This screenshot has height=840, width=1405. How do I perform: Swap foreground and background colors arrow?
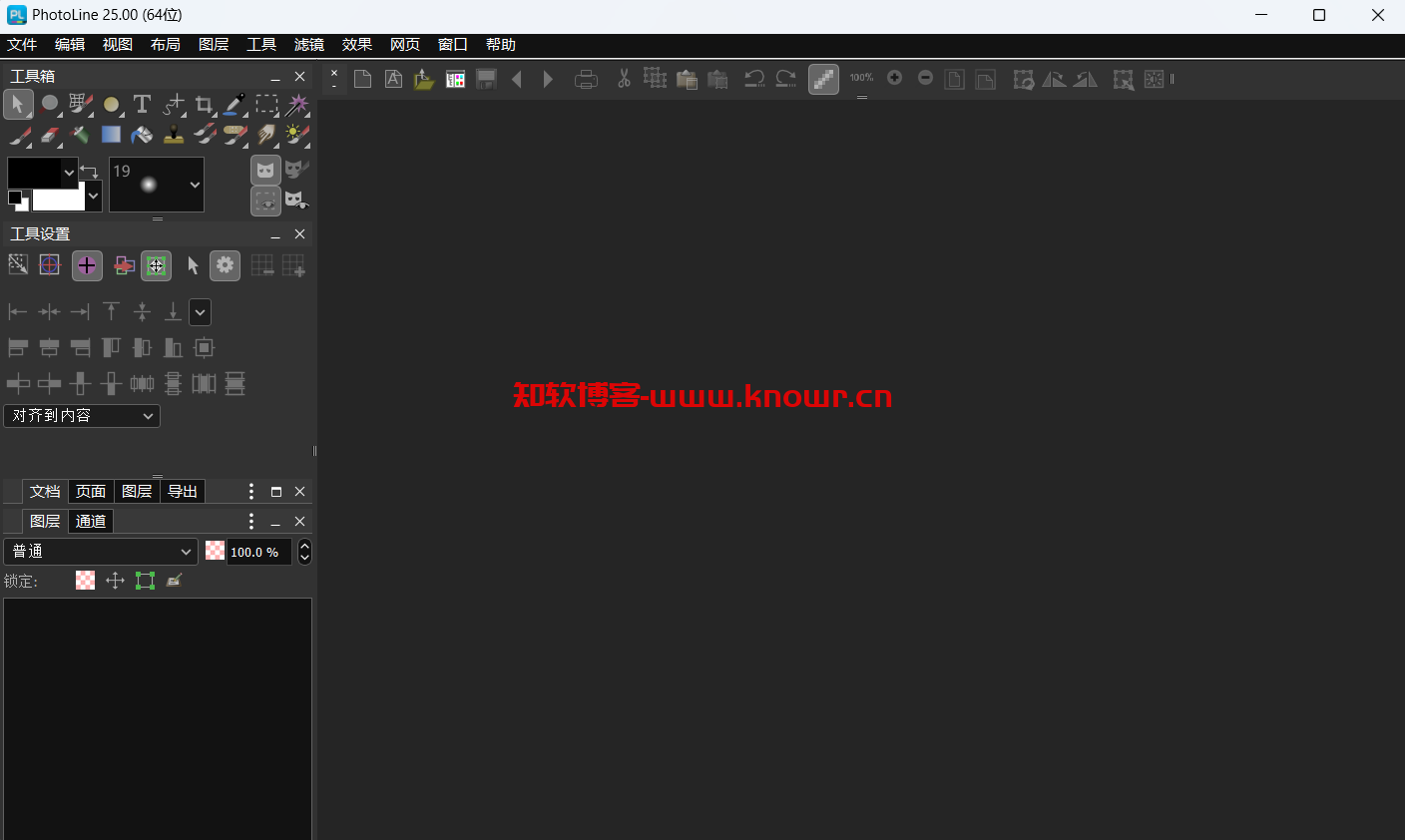tap(89, 172)
